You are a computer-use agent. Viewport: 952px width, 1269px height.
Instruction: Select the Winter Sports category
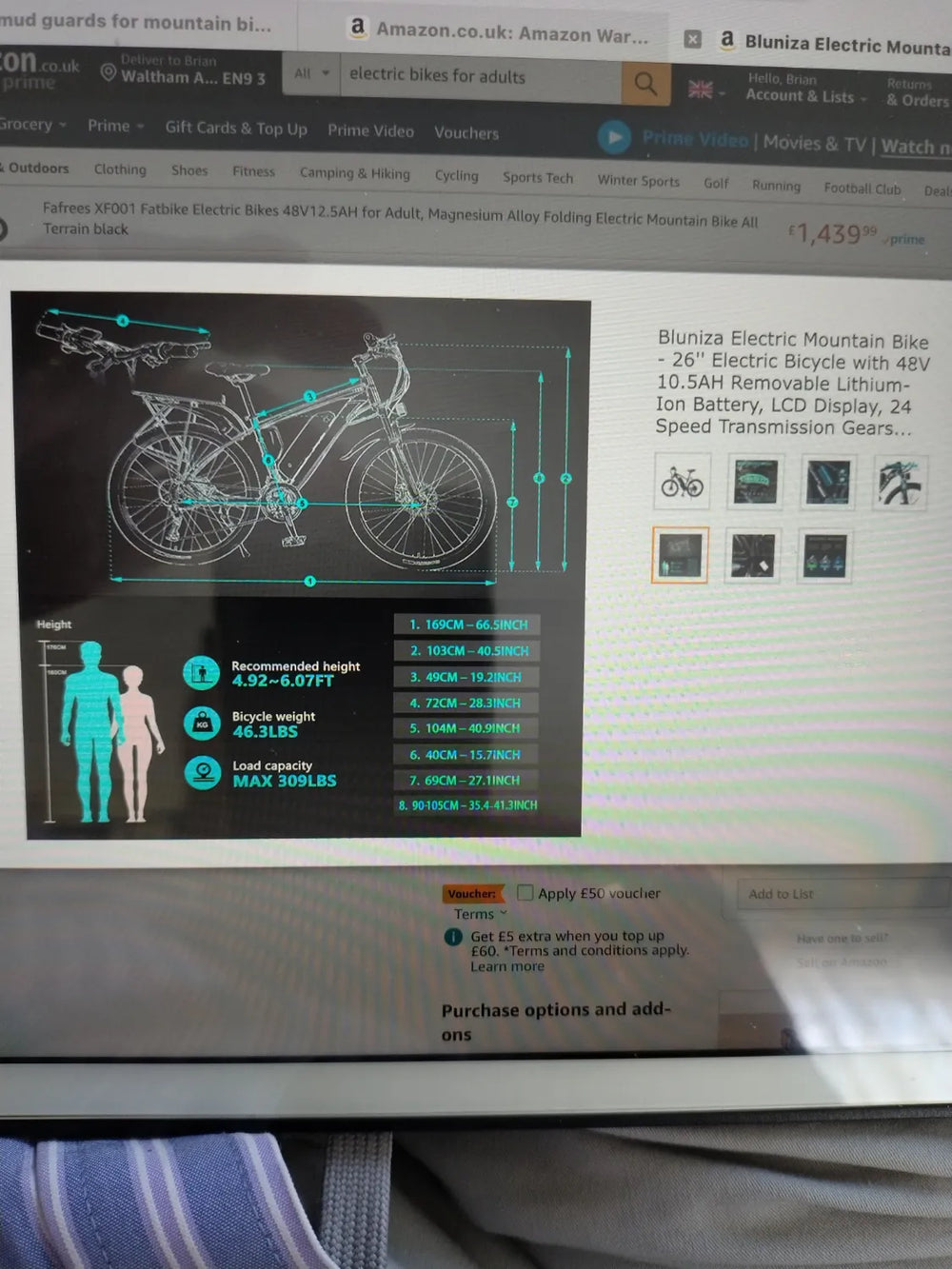point(639,180)
